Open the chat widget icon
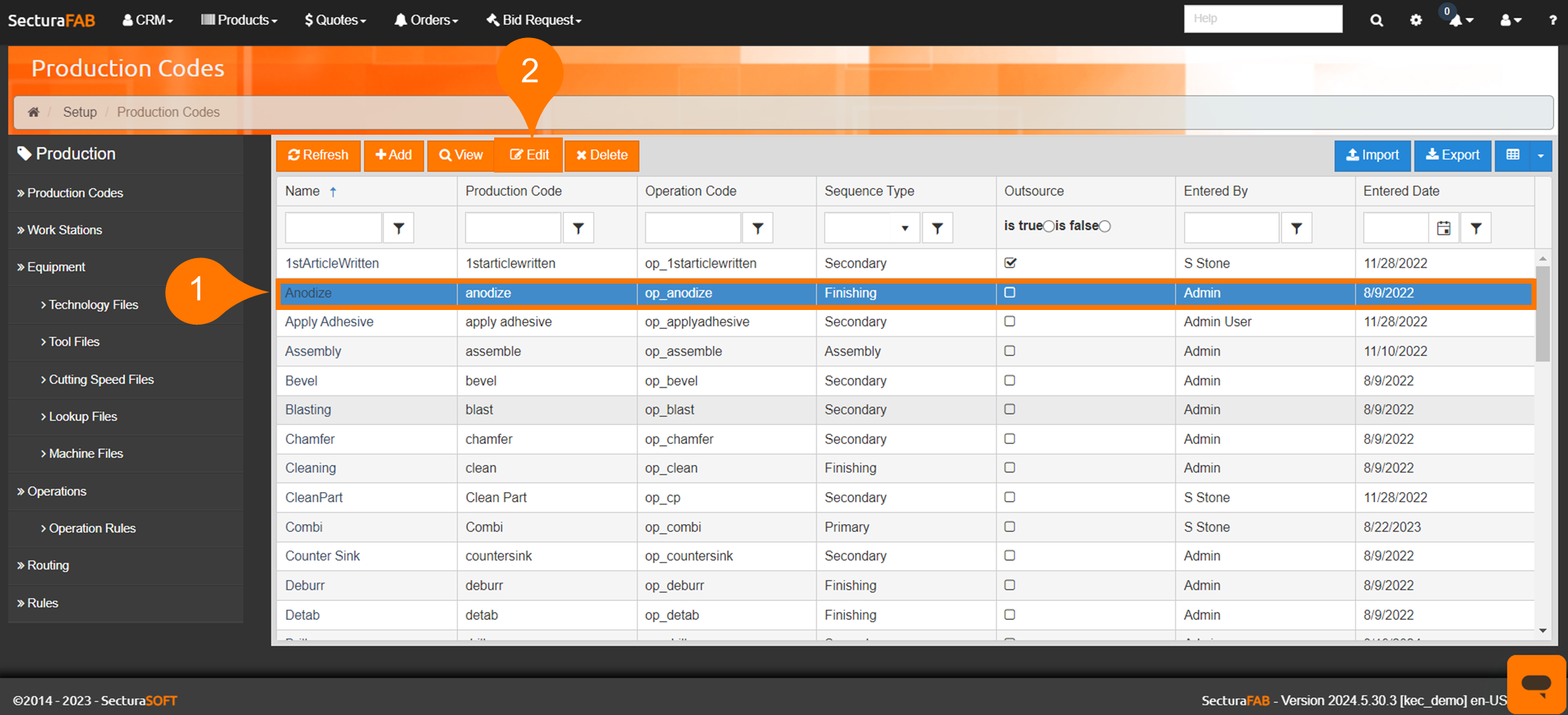Image resolution: width=1568 pixels, height=715 pixels. coord(1536,684)
